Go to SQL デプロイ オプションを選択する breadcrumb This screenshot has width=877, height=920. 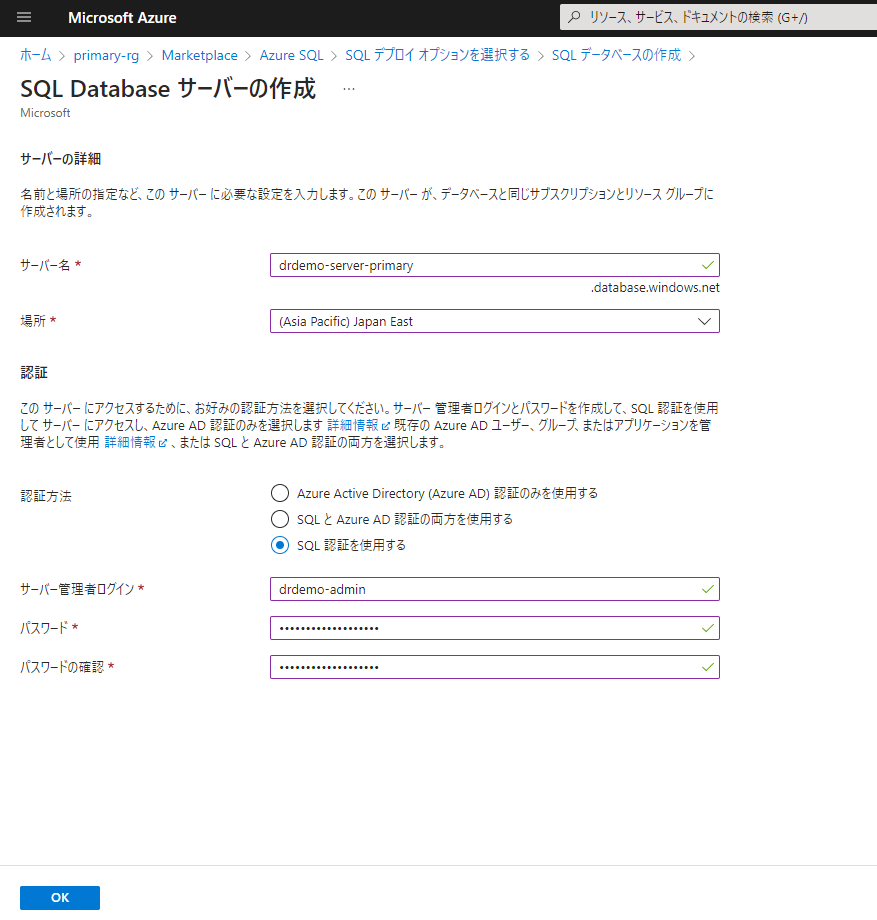point(438,55)
